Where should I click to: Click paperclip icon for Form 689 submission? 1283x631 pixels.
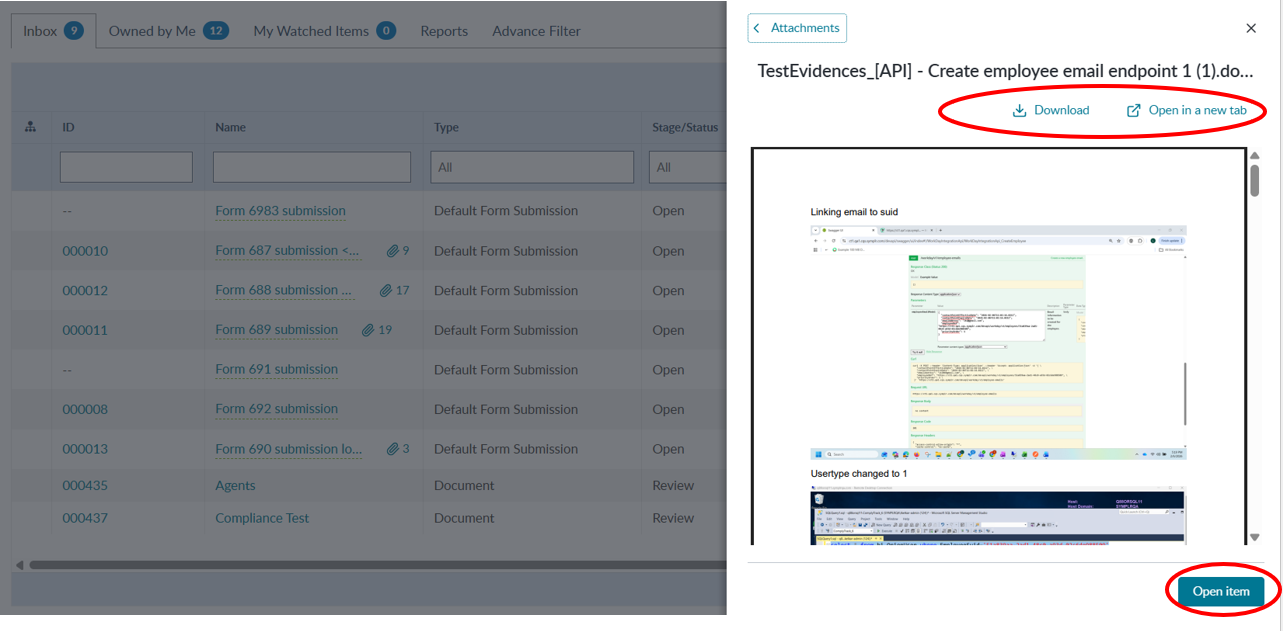tap(367, 330)
